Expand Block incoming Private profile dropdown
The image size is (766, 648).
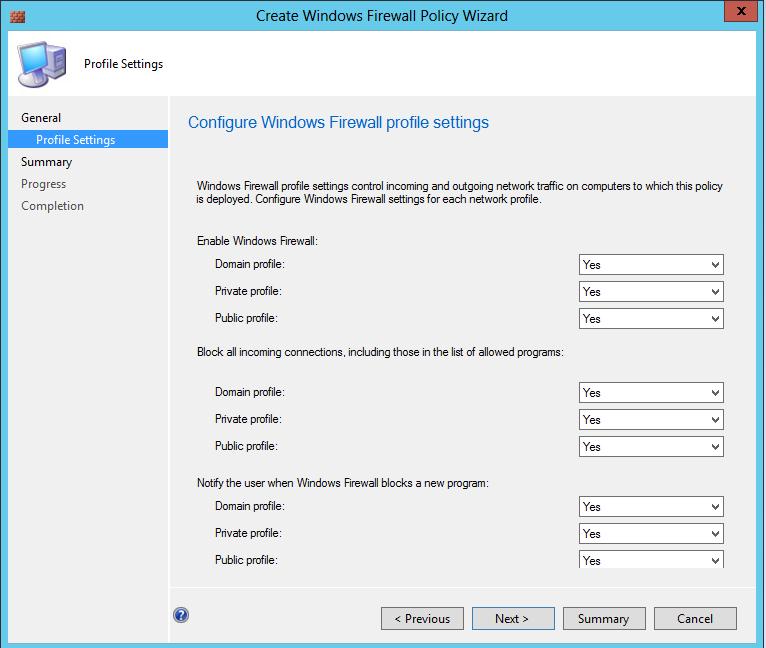click(651, 419)
